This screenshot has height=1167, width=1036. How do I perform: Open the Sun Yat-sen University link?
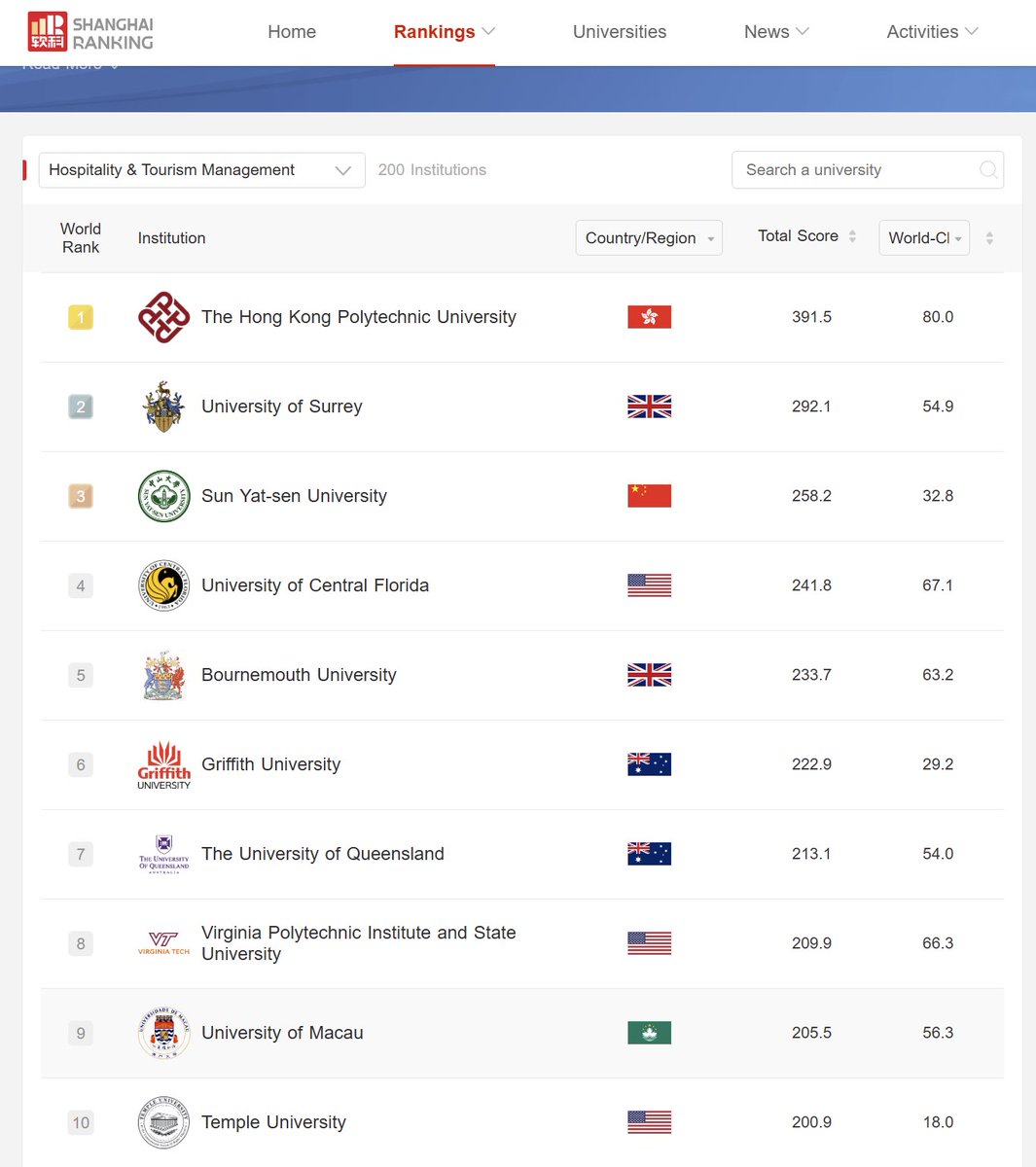click(294, 496)
